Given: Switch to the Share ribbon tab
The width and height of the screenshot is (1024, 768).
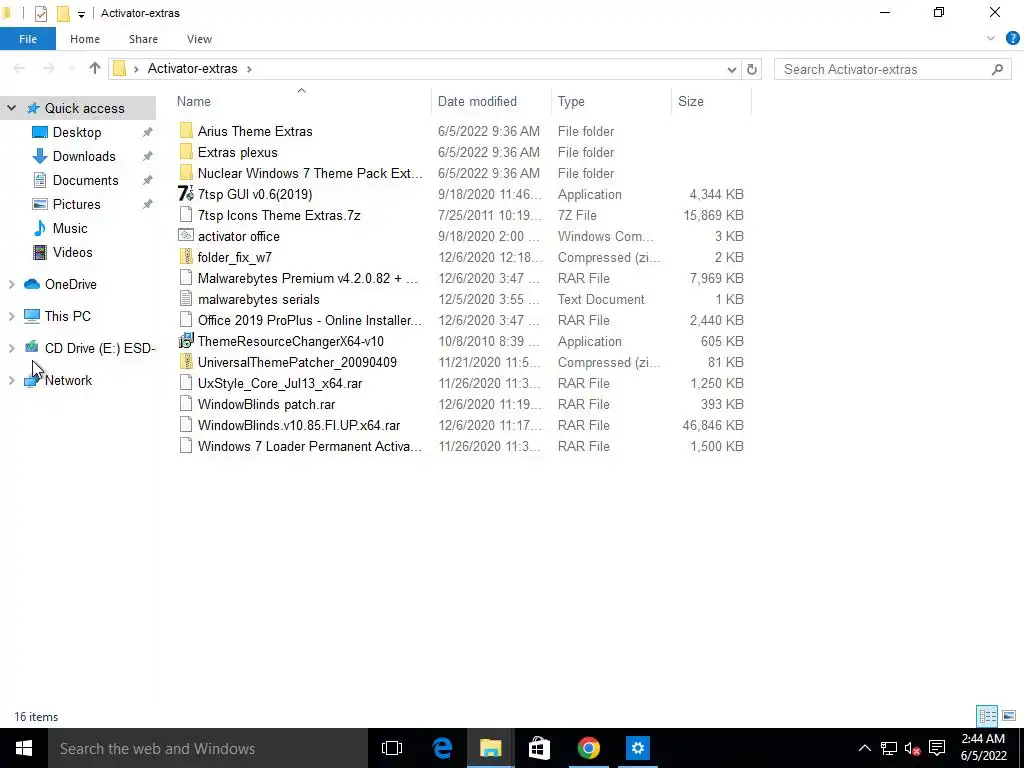Looking at the screenshot, I should (143, 39).
